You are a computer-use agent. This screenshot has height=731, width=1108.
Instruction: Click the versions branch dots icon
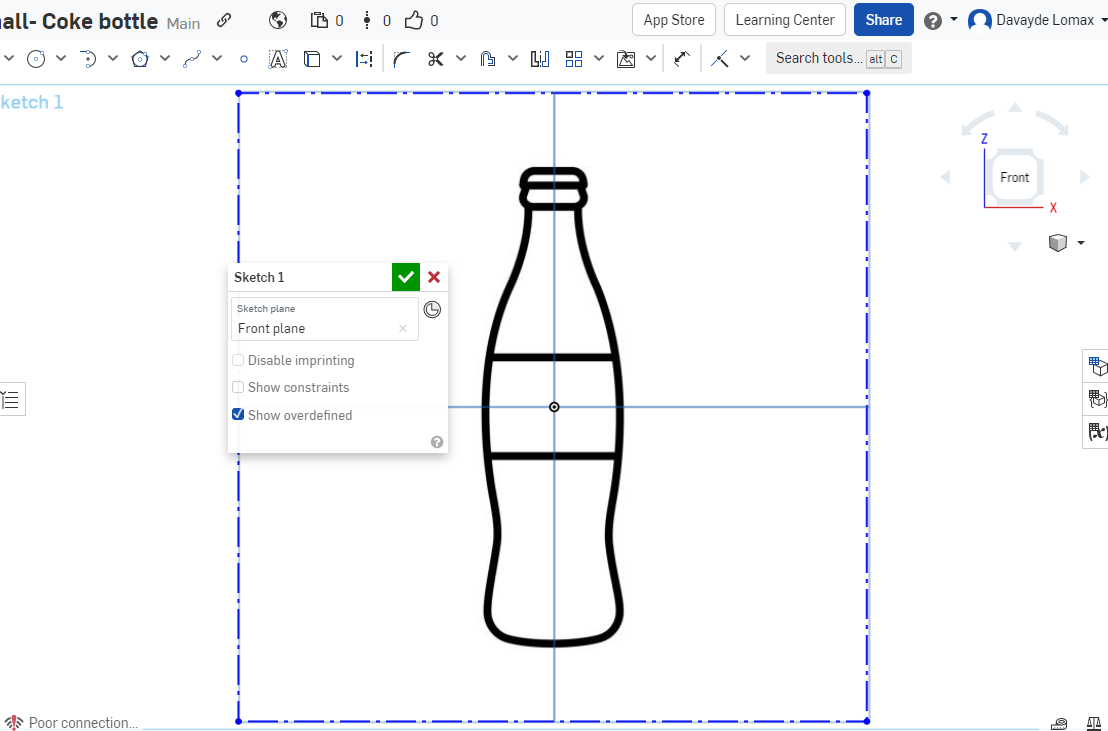click(x=367, y=20)
